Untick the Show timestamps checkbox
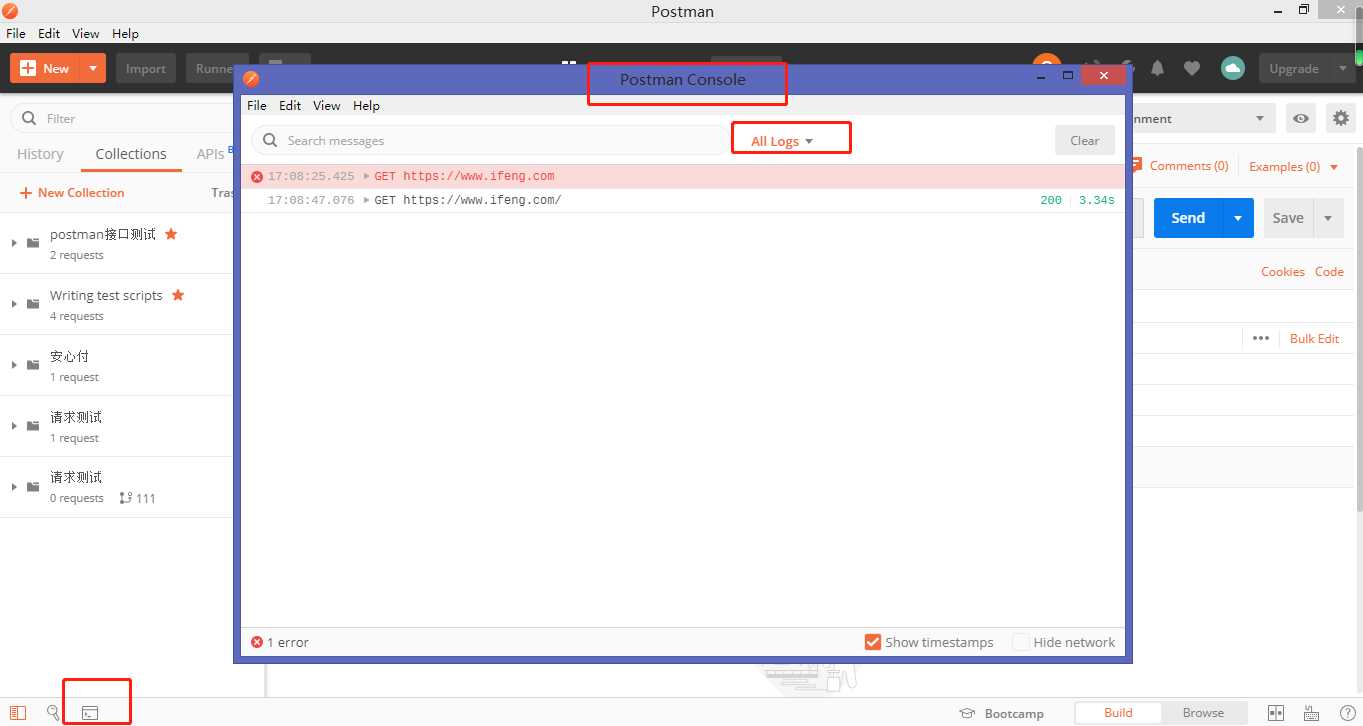Viewport: 1363px width, 726px height. 872,642
